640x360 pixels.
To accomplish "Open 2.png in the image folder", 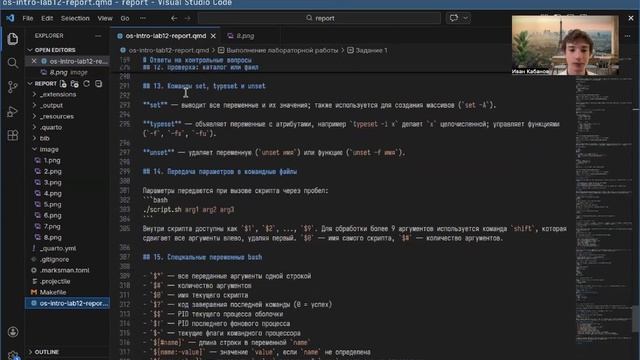I will tap(52, 171).
